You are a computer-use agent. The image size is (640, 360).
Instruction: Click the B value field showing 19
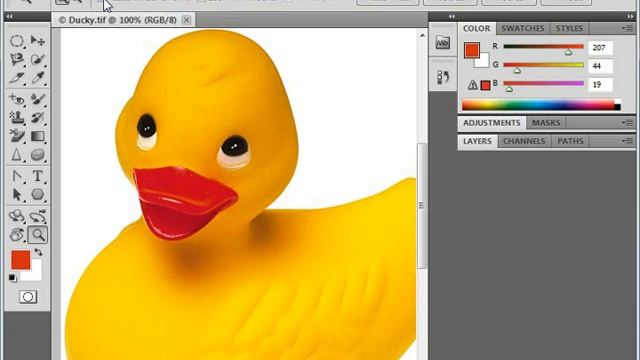tap(600, 84)
